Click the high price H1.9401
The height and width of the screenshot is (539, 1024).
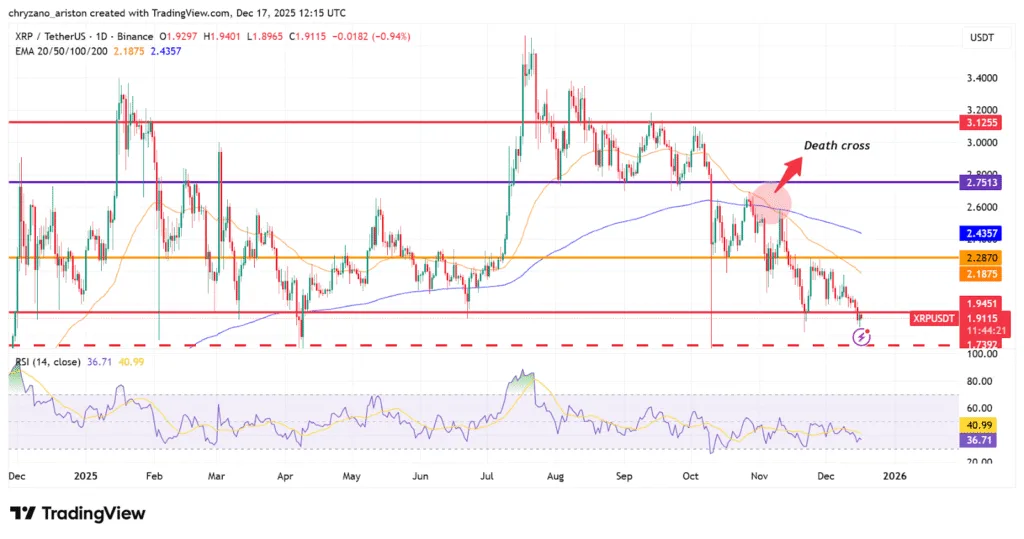pos(223,37)
